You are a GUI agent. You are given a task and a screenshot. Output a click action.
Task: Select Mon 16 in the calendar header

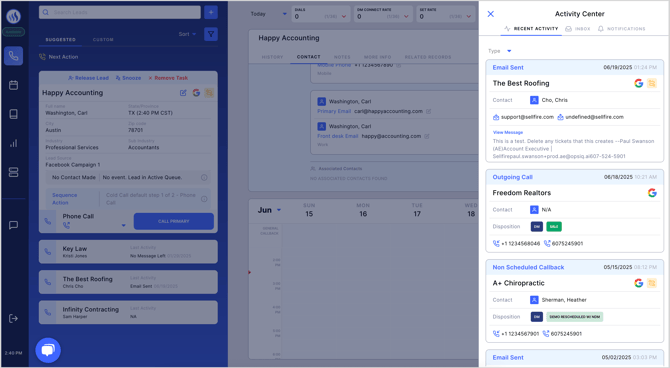(363, 210)
